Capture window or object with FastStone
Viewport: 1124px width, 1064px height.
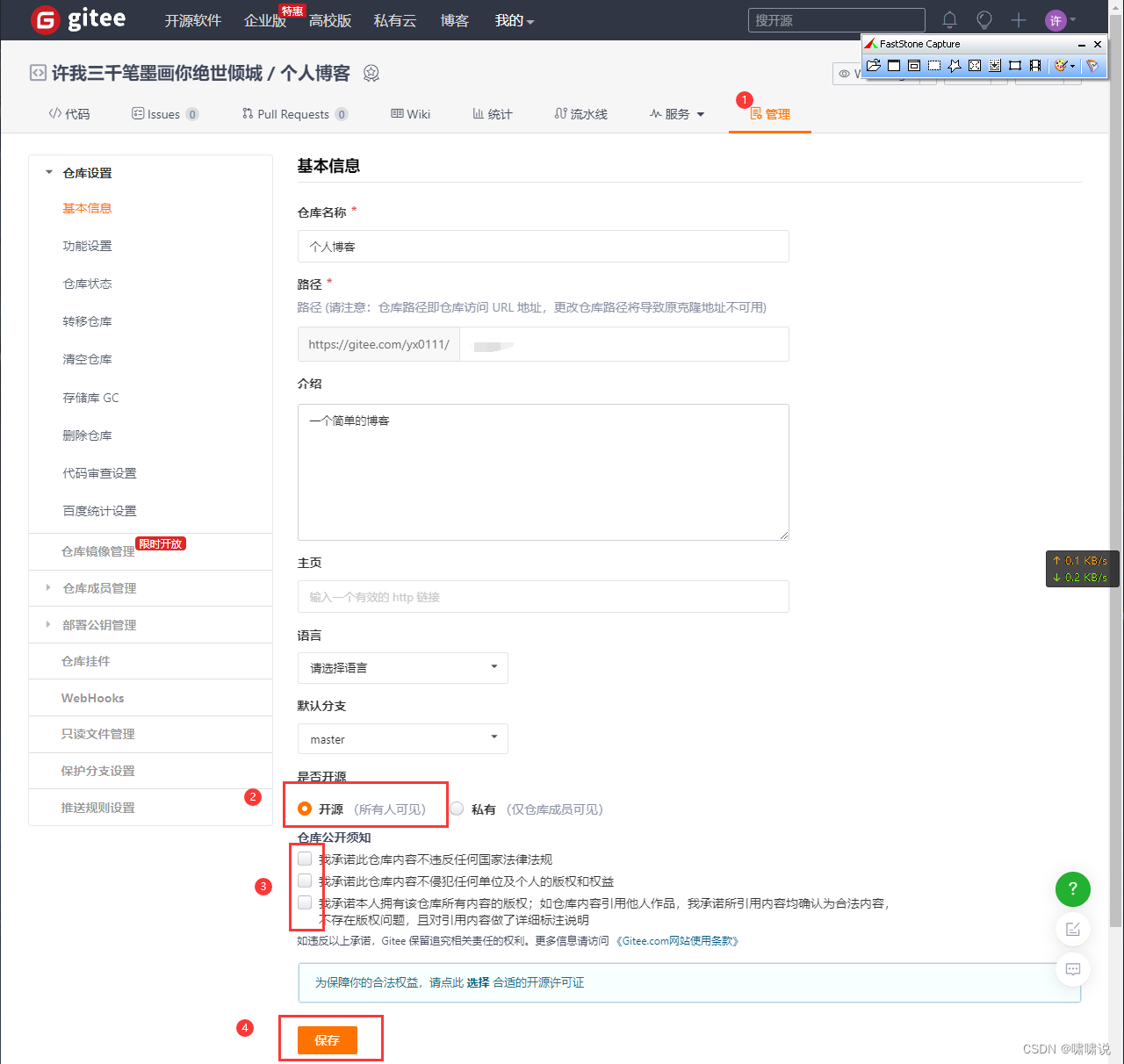pyautogui.click(x=914, y=65)
